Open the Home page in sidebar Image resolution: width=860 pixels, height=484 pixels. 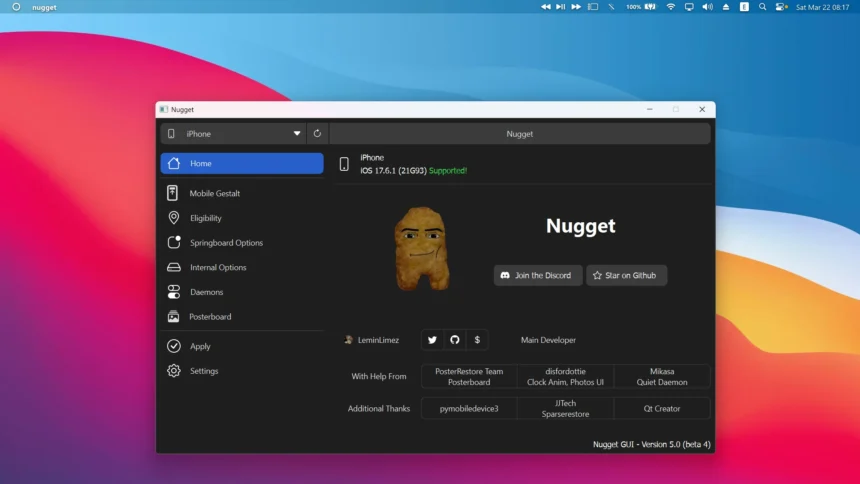pyautogui.click(x=242, y=164)
